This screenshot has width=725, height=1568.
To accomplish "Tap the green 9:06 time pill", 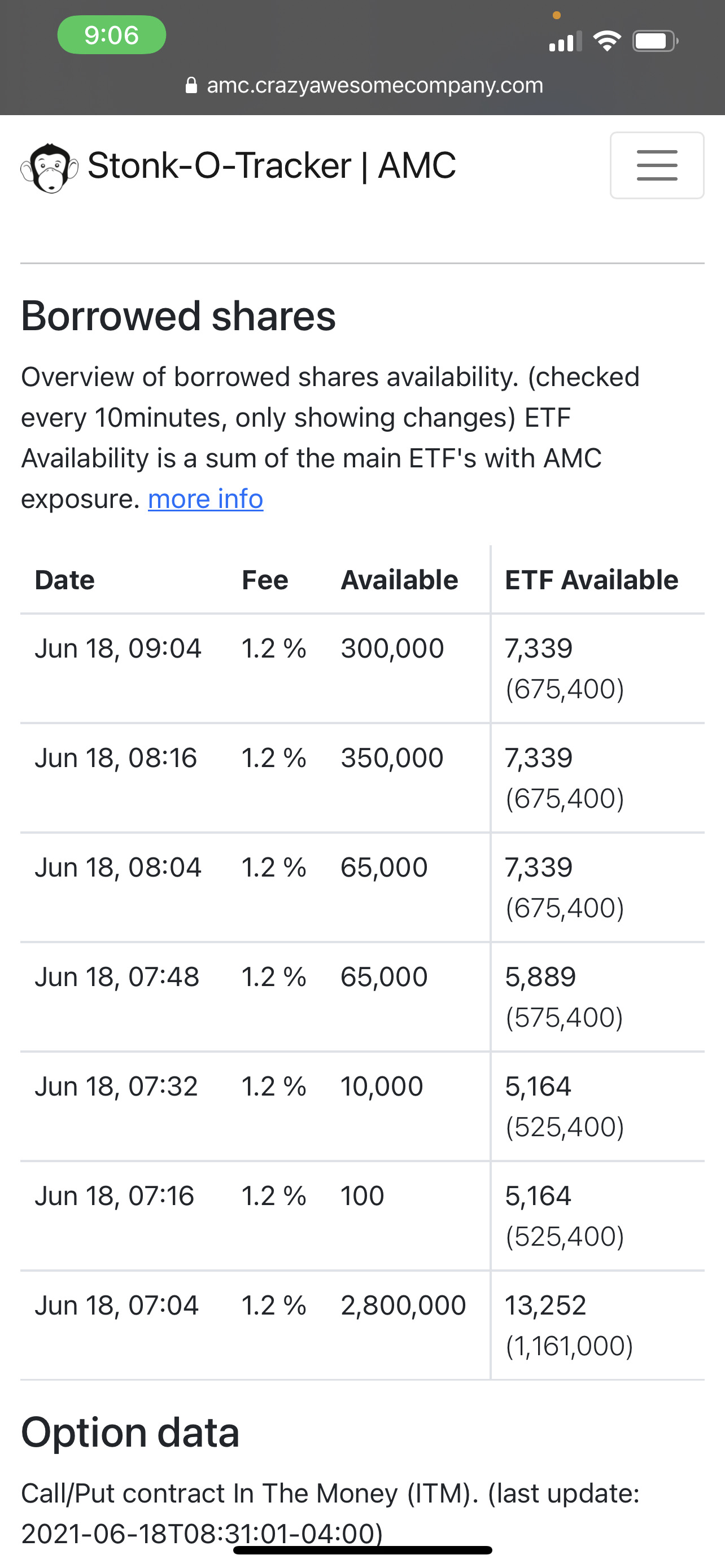I will tap(111, 36).
